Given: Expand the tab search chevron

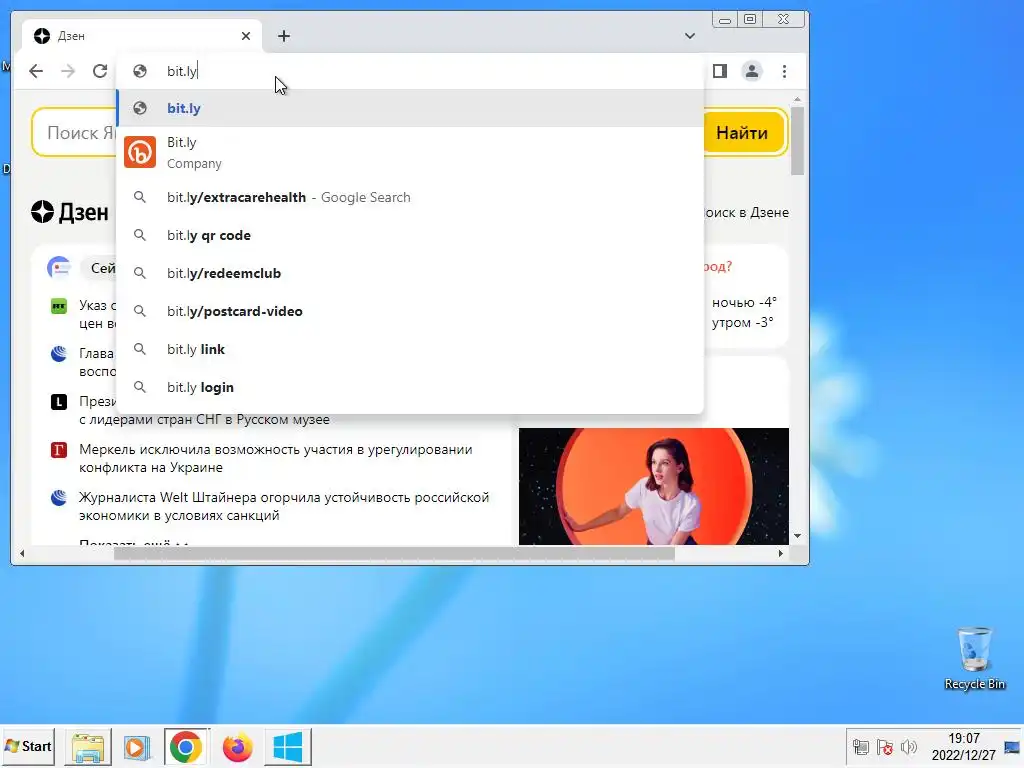Looking at the screenshot, I should point(690,36).
